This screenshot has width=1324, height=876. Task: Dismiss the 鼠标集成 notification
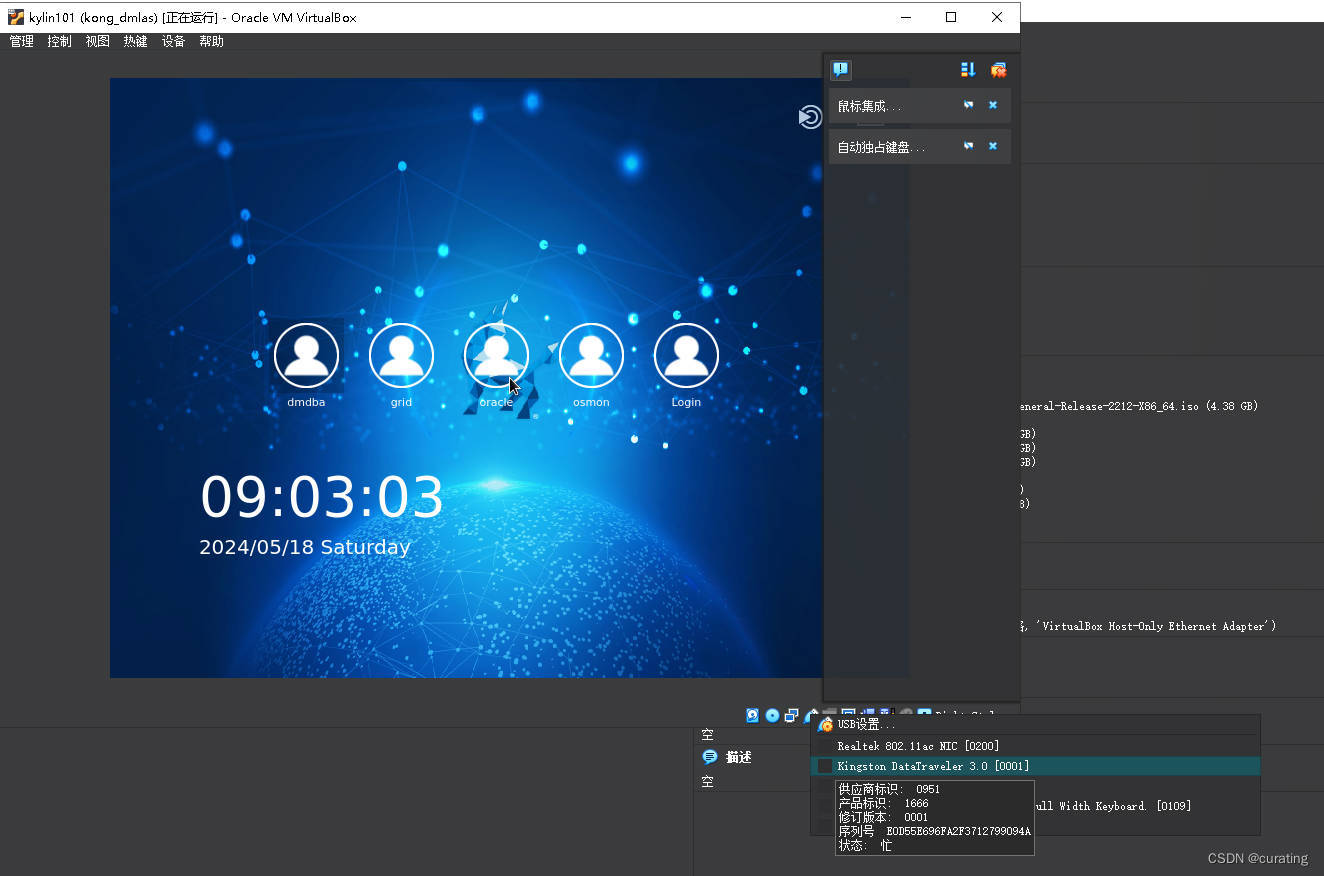(x=993, y=105)
